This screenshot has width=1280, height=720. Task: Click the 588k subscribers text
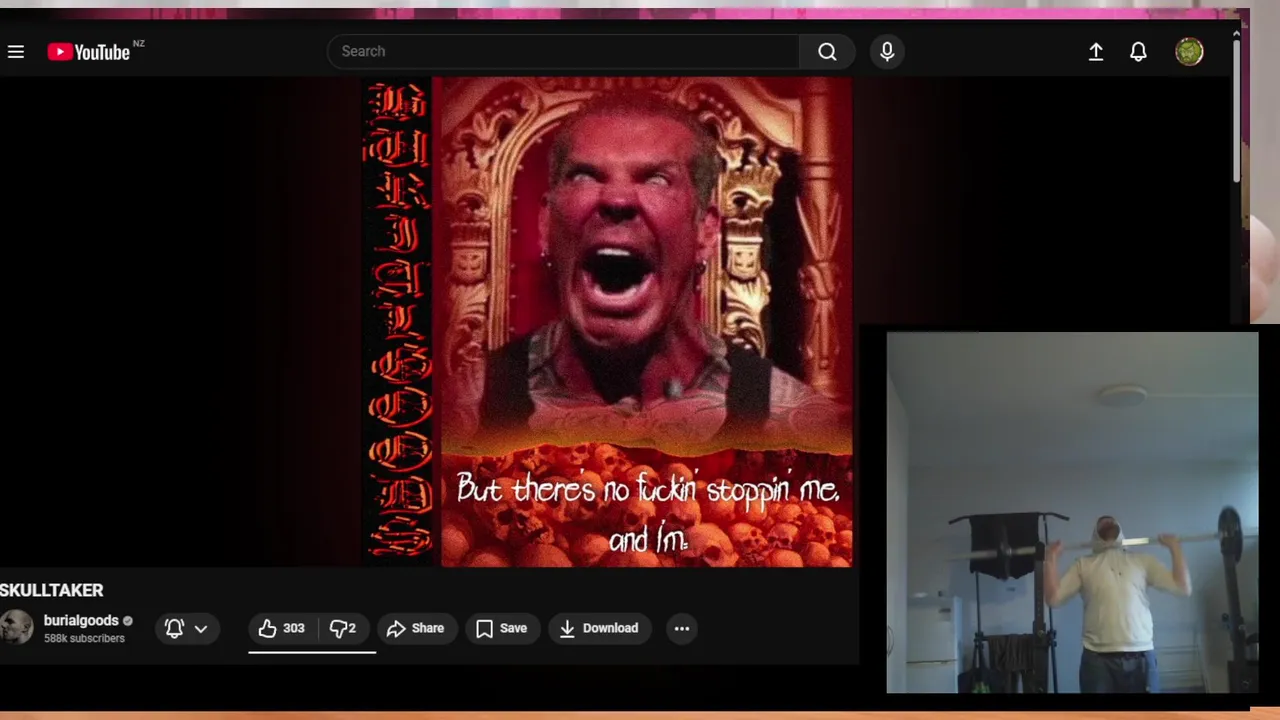[x=84, y=638]
